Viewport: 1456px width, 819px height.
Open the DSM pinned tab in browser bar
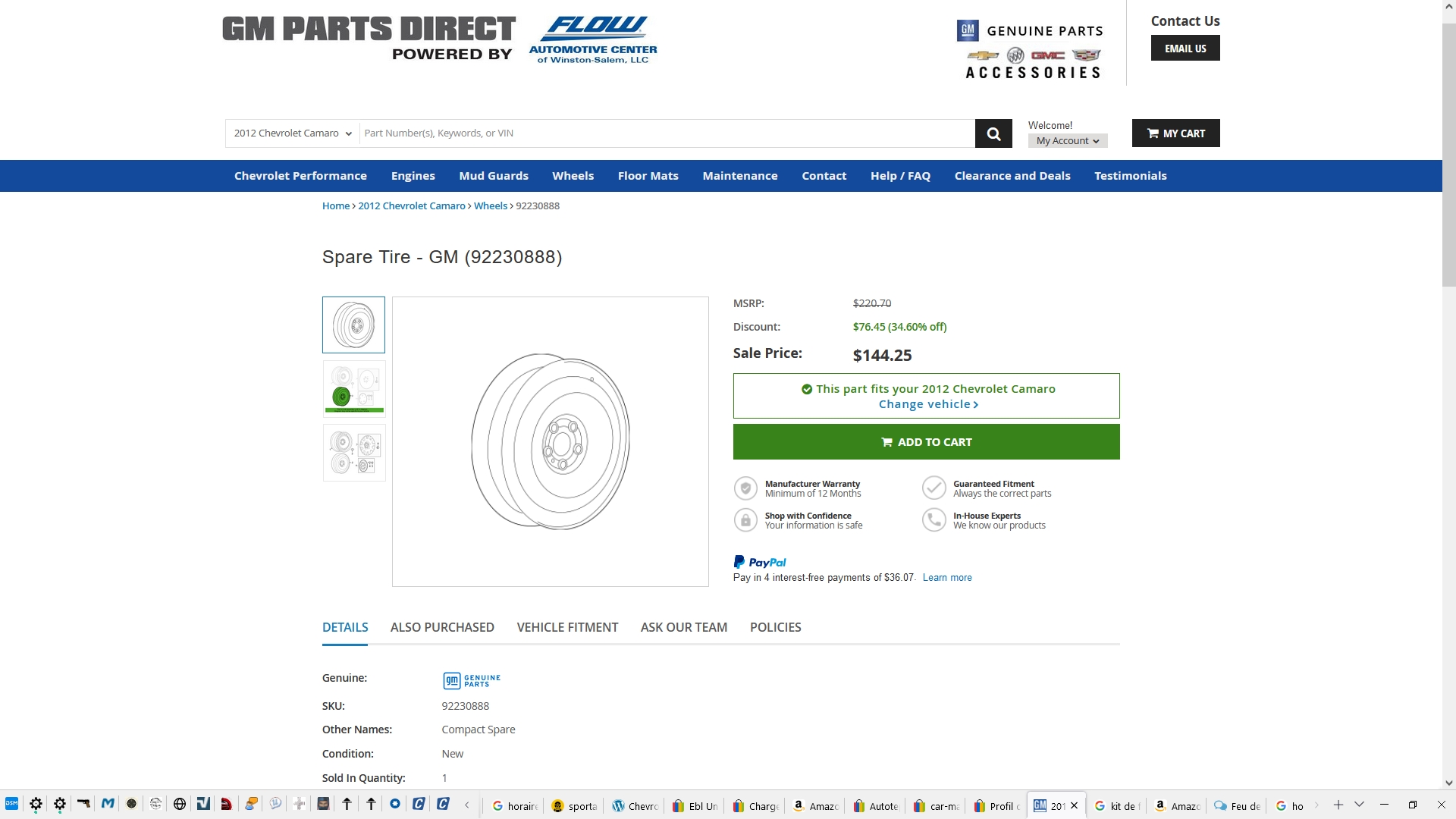click(11, 804)
